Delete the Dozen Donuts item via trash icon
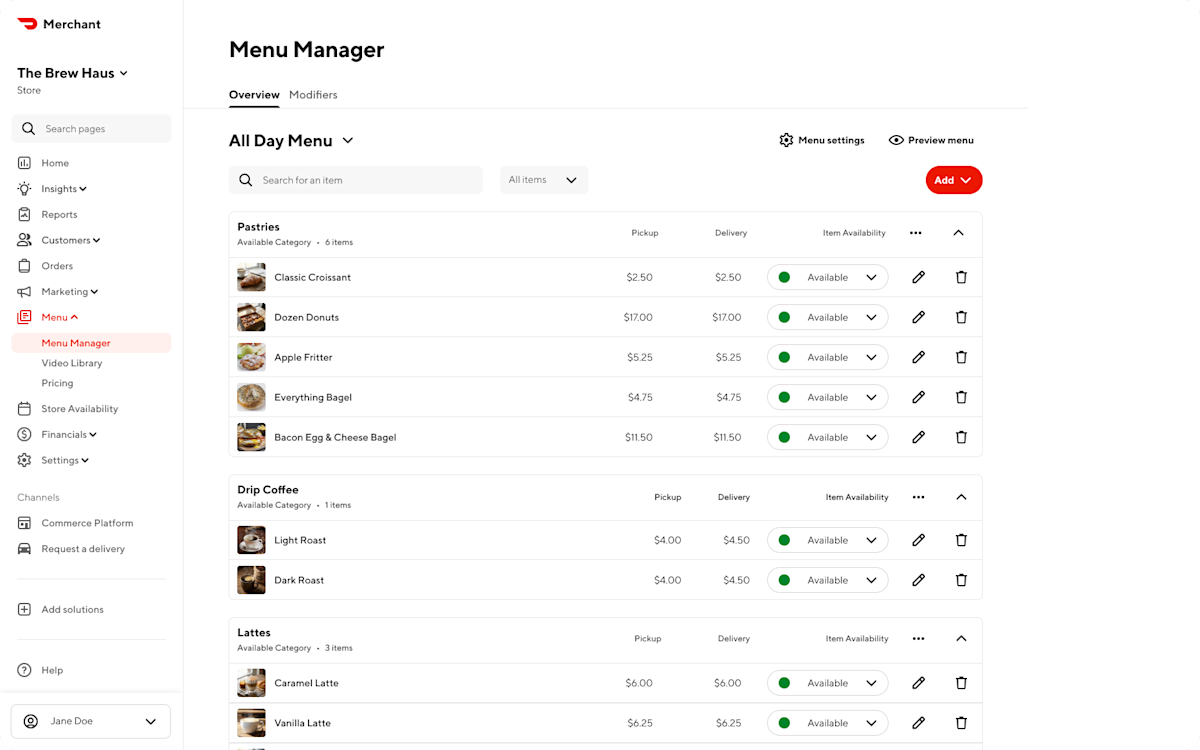 click(961, 317)
